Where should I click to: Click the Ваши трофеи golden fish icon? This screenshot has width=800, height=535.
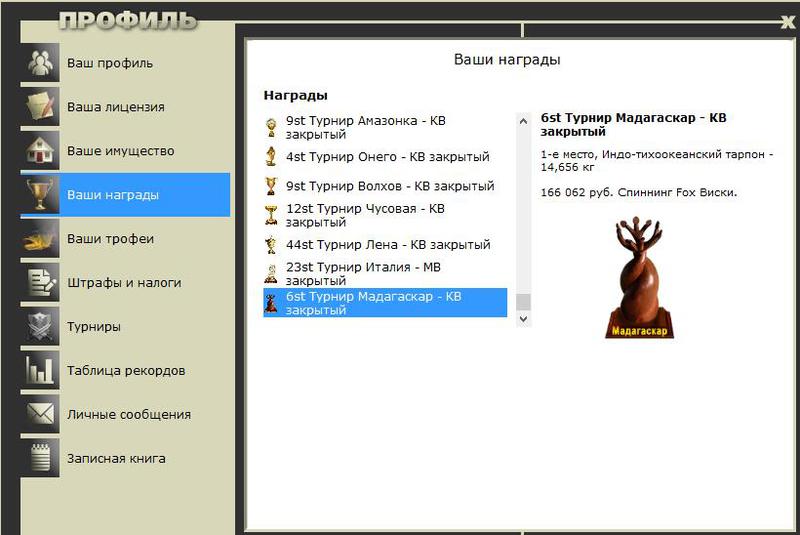click(x=40, y=238)
